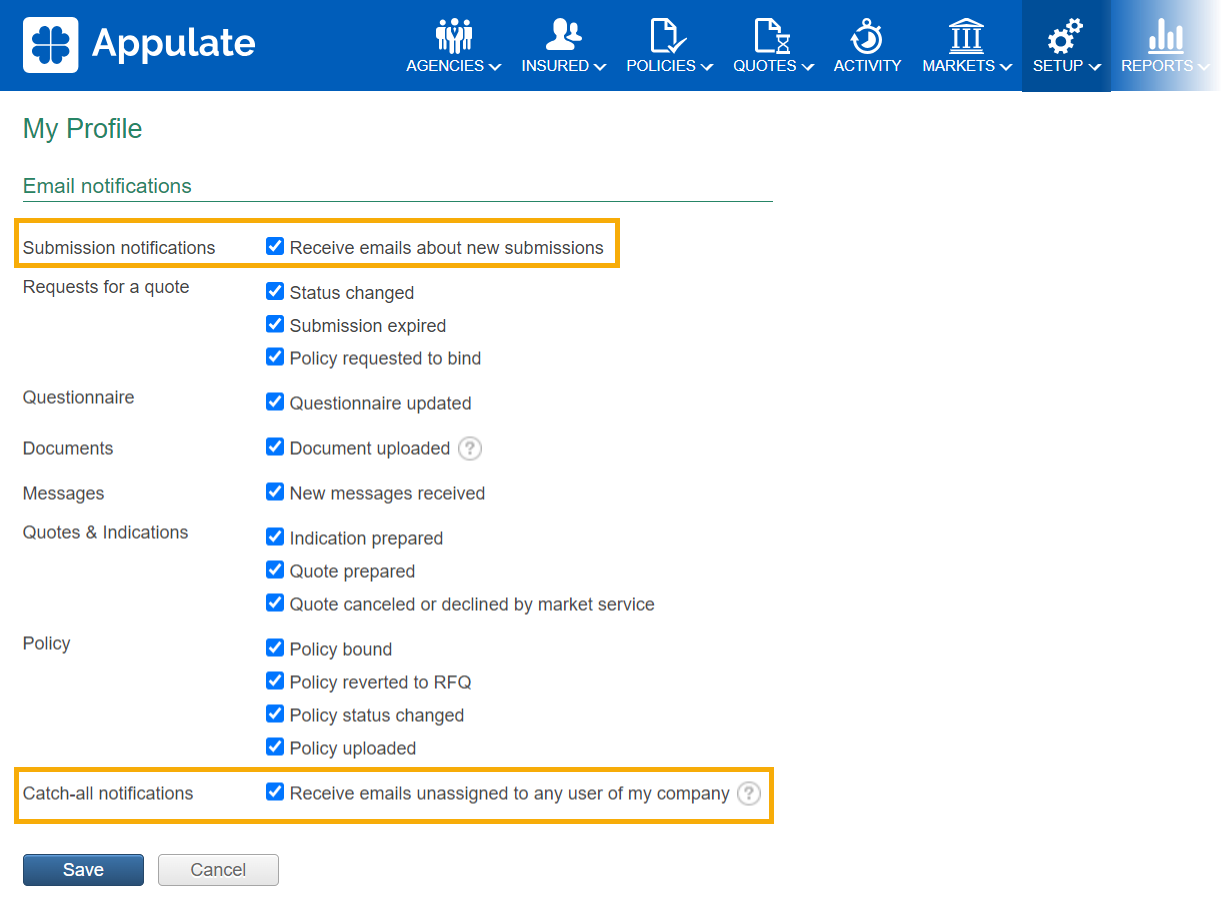The width and height of the screenshot is (1222, 910).
Task: Click the Policies document icon
Action: click(x=668, y=35)
